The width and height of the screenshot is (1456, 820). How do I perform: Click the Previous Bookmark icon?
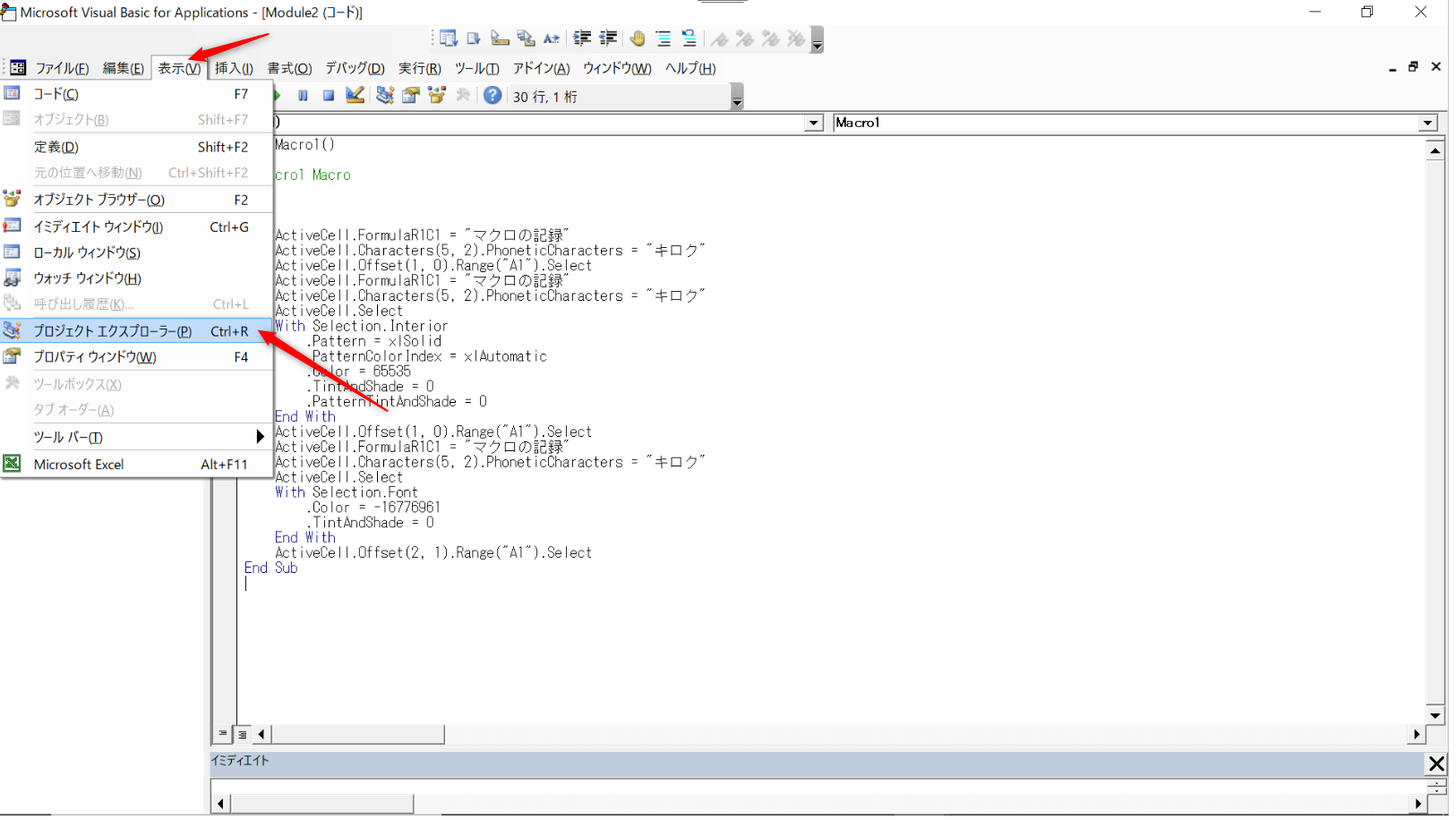771,38
